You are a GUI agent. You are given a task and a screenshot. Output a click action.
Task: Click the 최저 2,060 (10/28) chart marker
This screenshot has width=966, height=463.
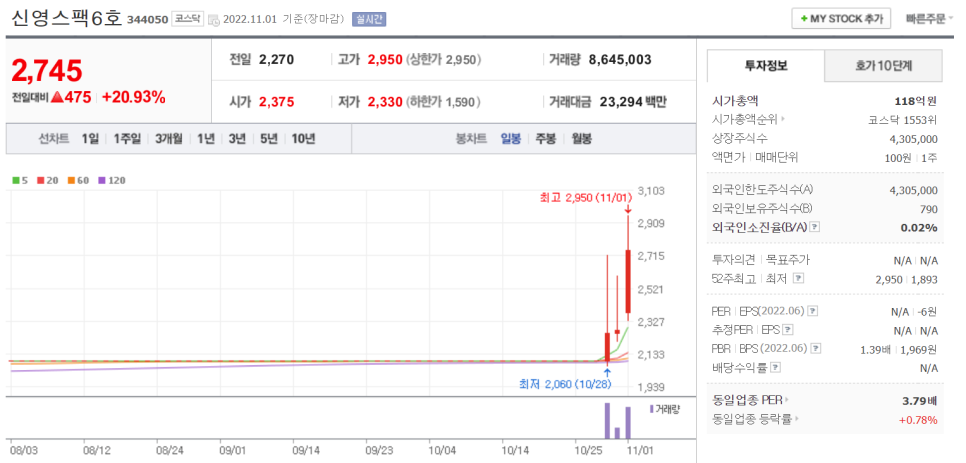pos(566,384)
